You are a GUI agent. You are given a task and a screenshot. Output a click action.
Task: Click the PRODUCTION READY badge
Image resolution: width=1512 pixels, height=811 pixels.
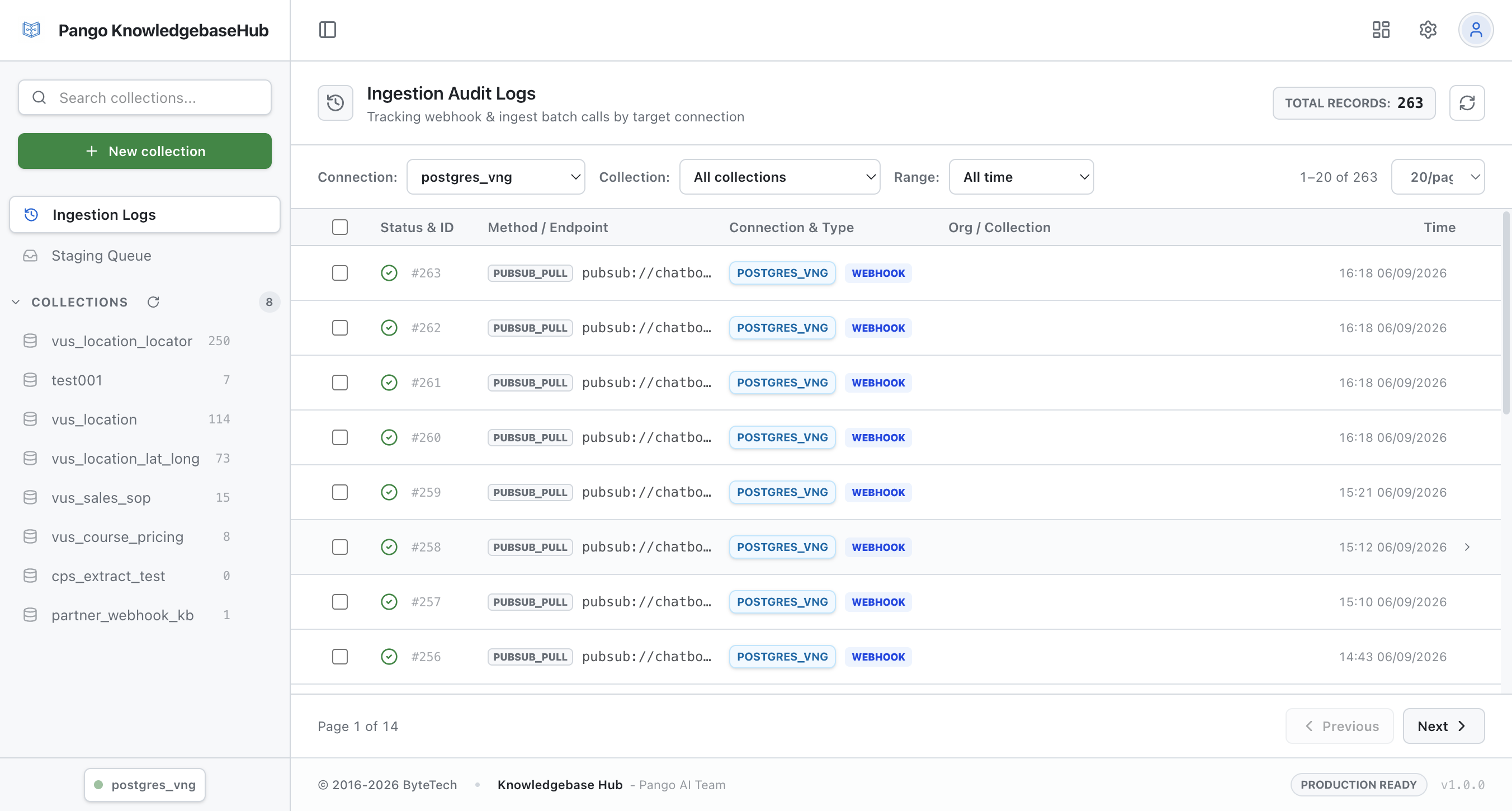[x=1358, y=785]
